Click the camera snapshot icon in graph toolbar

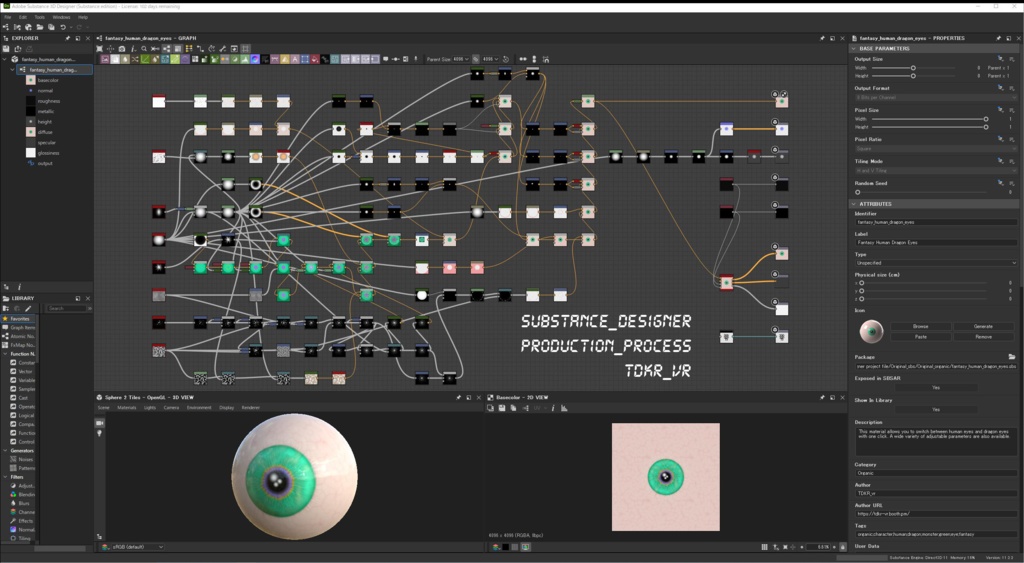point(121,48)
